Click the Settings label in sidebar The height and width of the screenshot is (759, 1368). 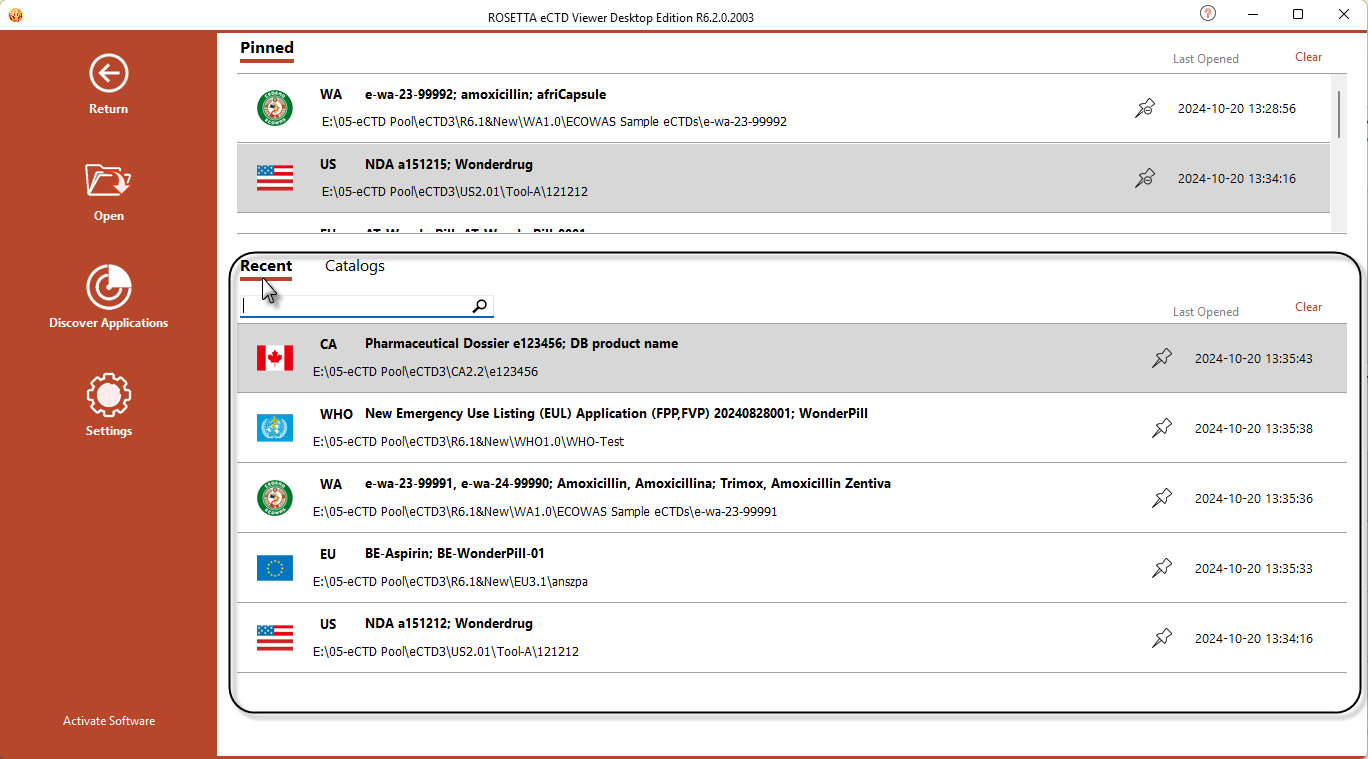click(108, 431)
